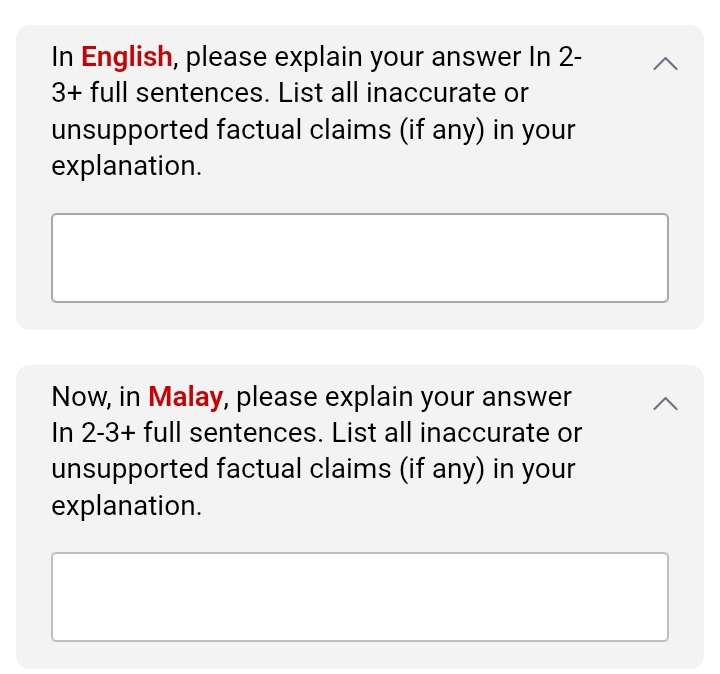The image size is (720, 674).
Task: Click the word "Now," starting the Malay prompt
Action: (x=81, y=397)
